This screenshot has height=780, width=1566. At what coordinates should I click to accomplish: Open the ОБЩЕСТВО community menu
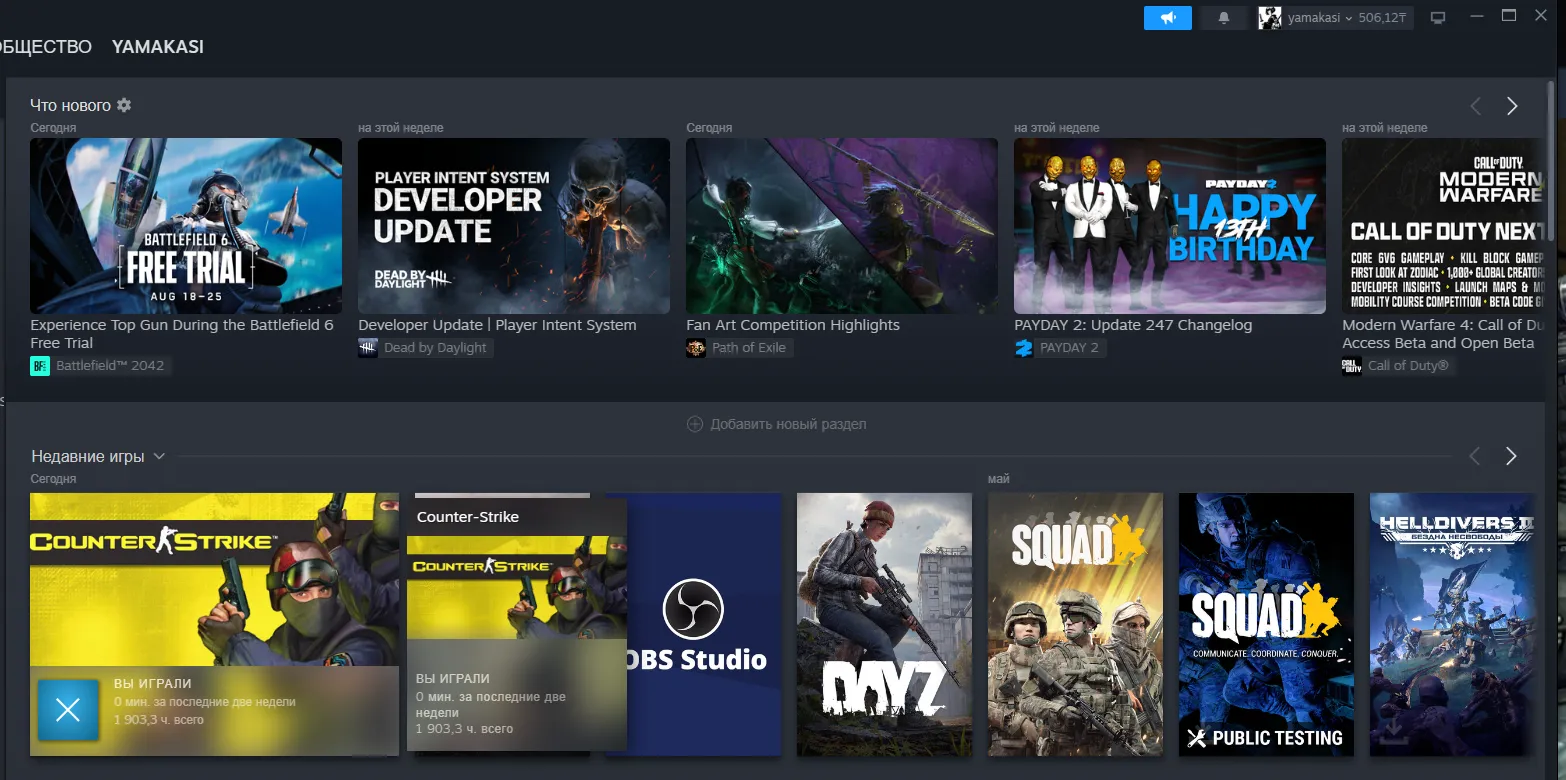point(45,47)
